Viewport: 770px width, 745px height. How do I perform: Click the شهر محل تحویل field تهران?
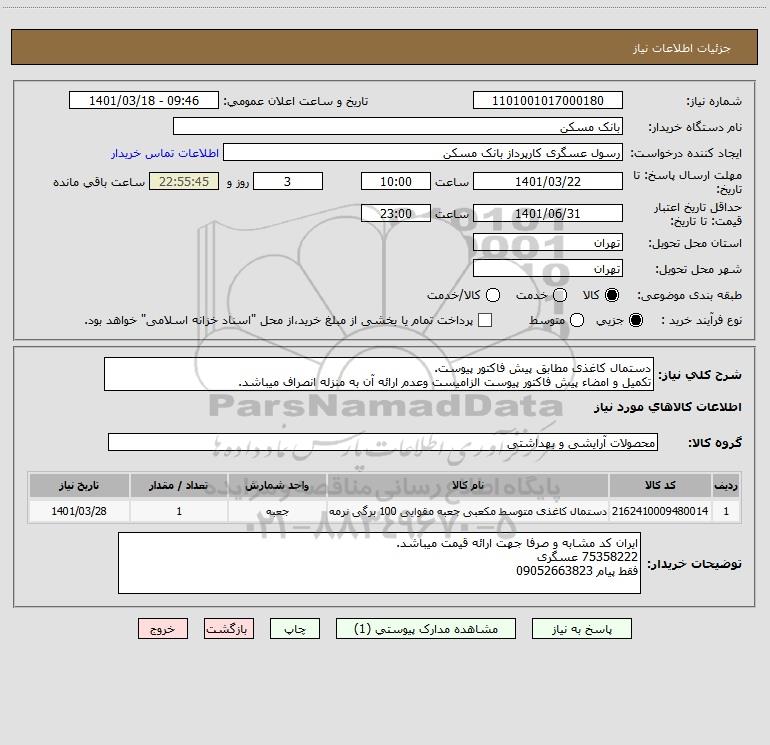click(548, 268)
